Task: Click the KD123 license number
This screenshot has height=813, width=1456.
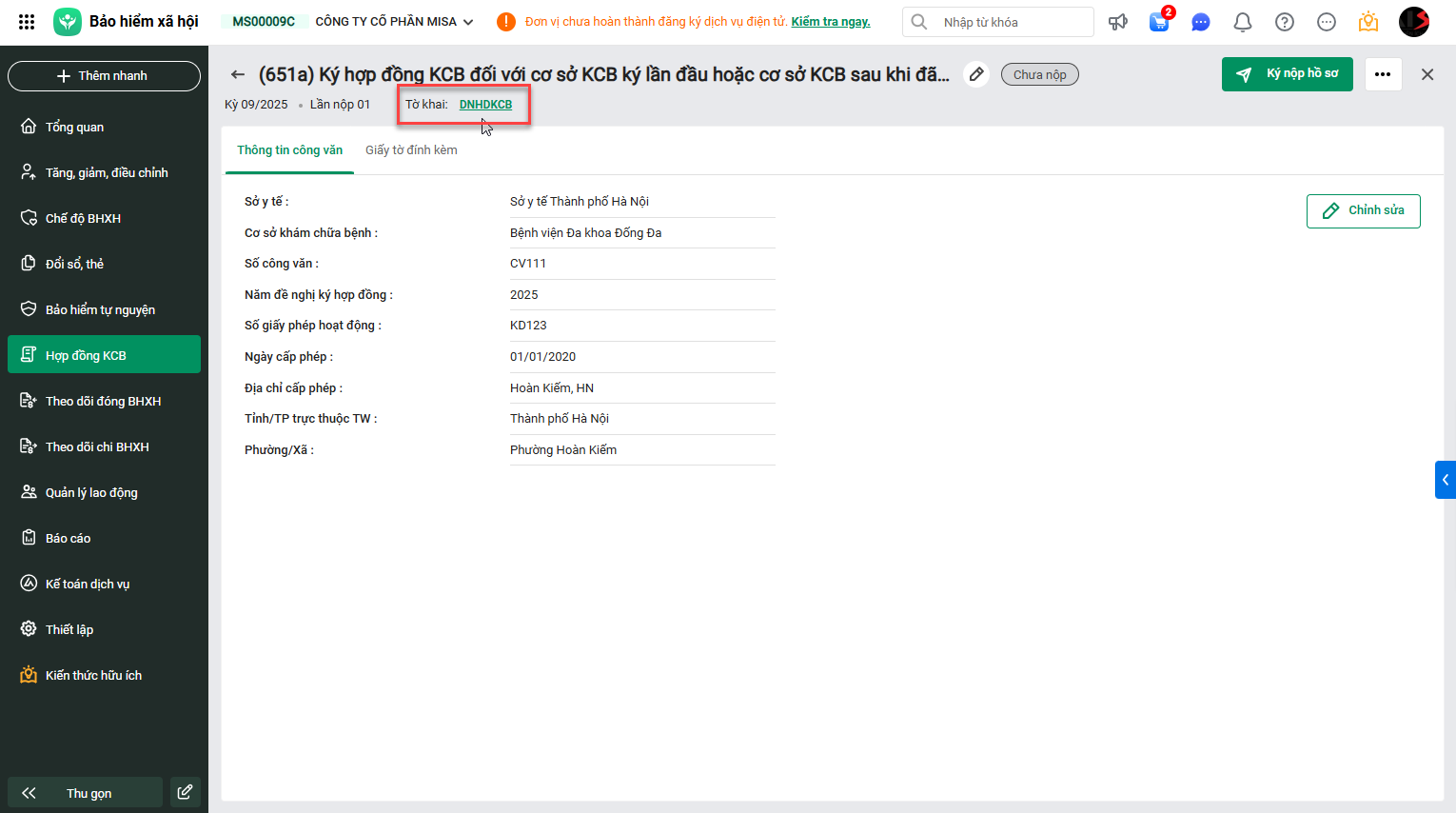Action: [528, 326]
